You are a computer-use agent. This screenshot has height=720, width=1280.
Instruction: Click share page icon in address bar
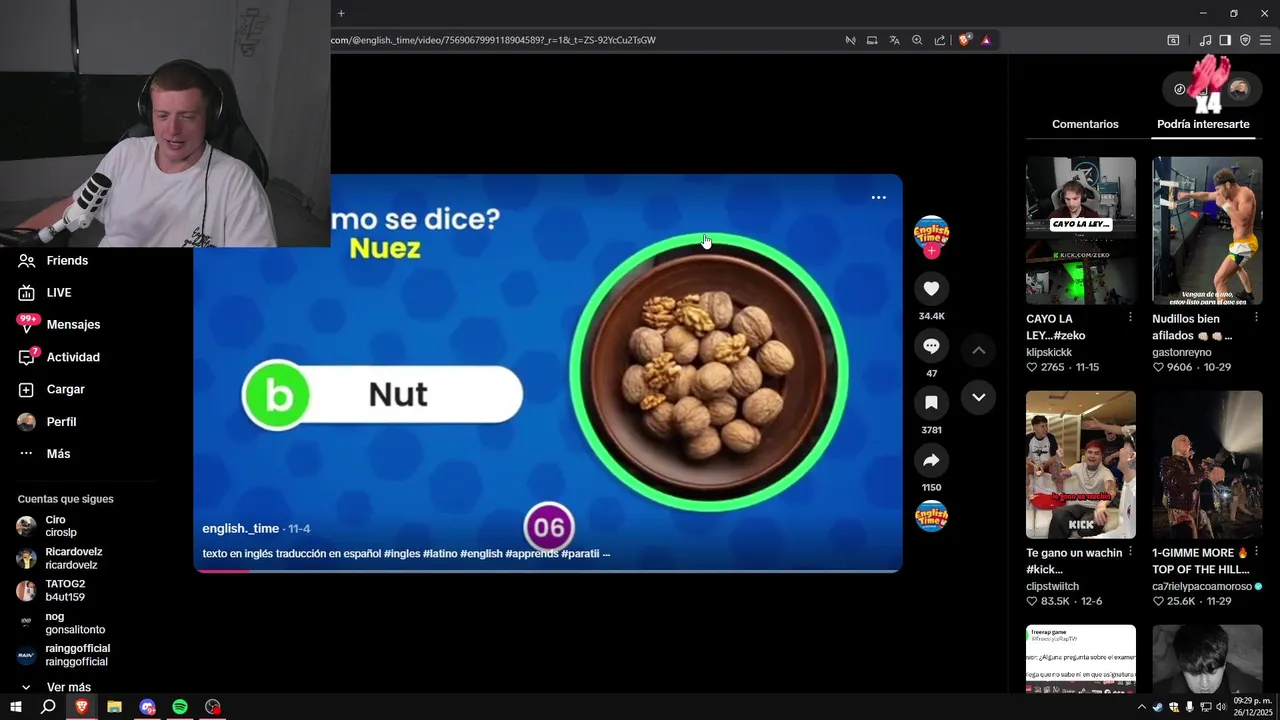click(x=940, y=40)
